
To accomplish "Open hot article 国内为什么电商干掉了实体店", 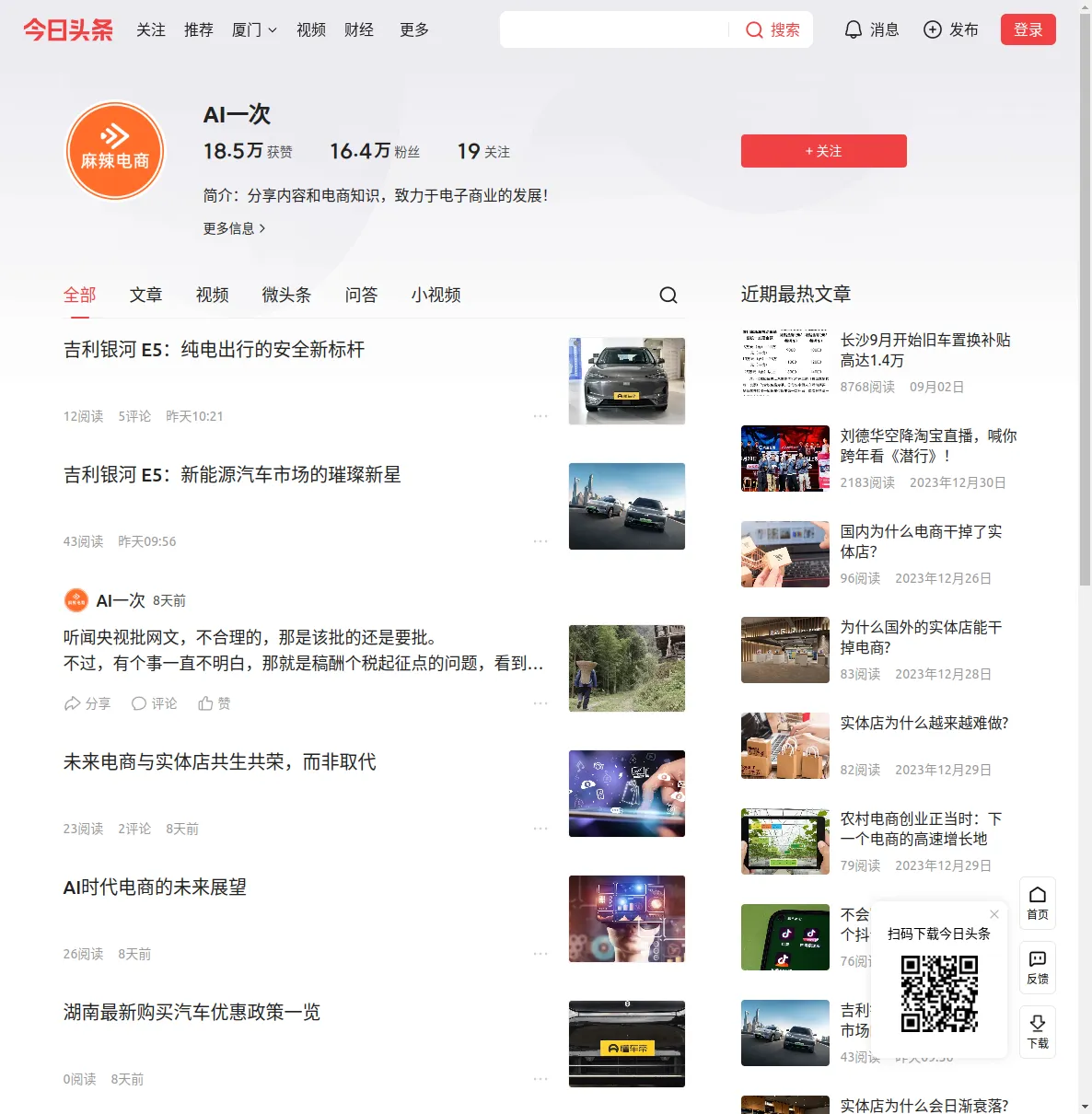I will (x=921, y=541).
